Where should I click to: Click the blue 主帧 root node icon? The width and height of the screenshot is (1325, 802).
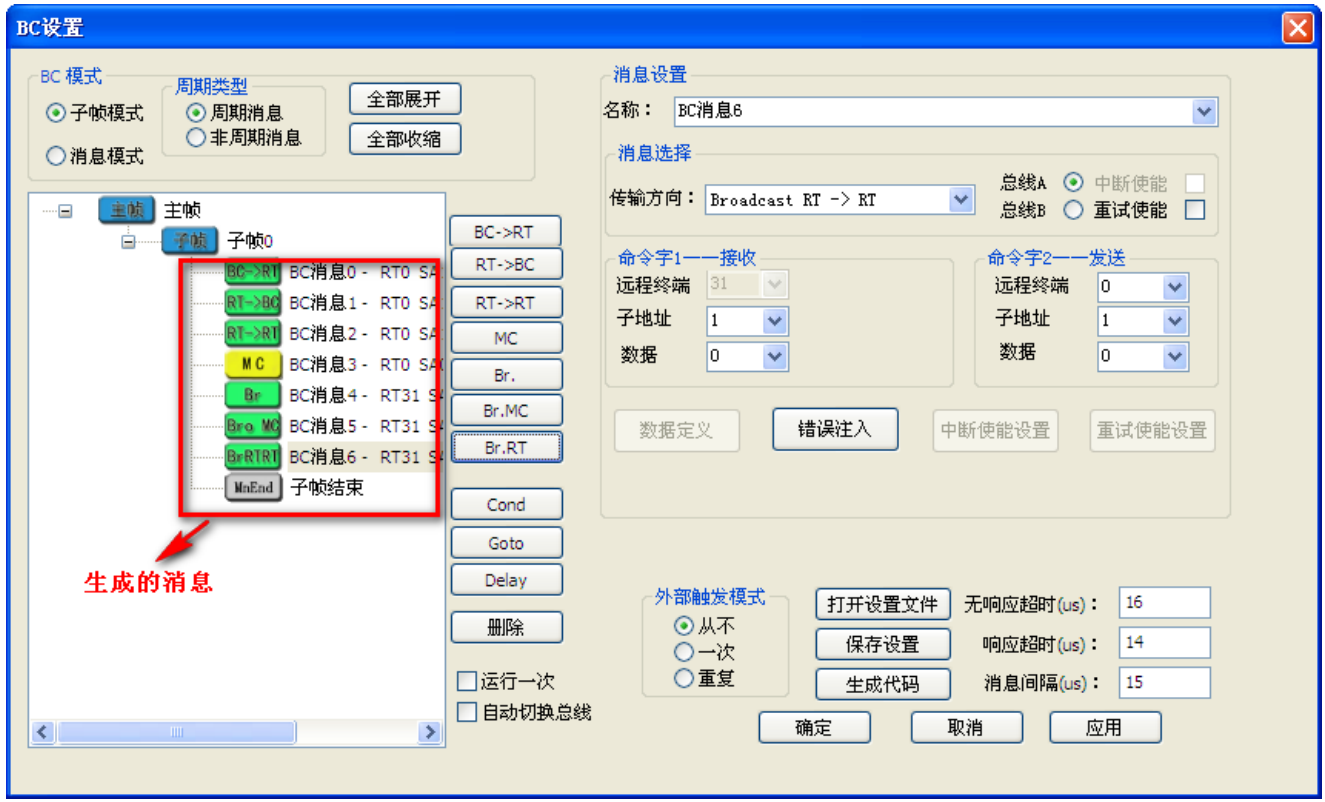click(x=126, y=210)
